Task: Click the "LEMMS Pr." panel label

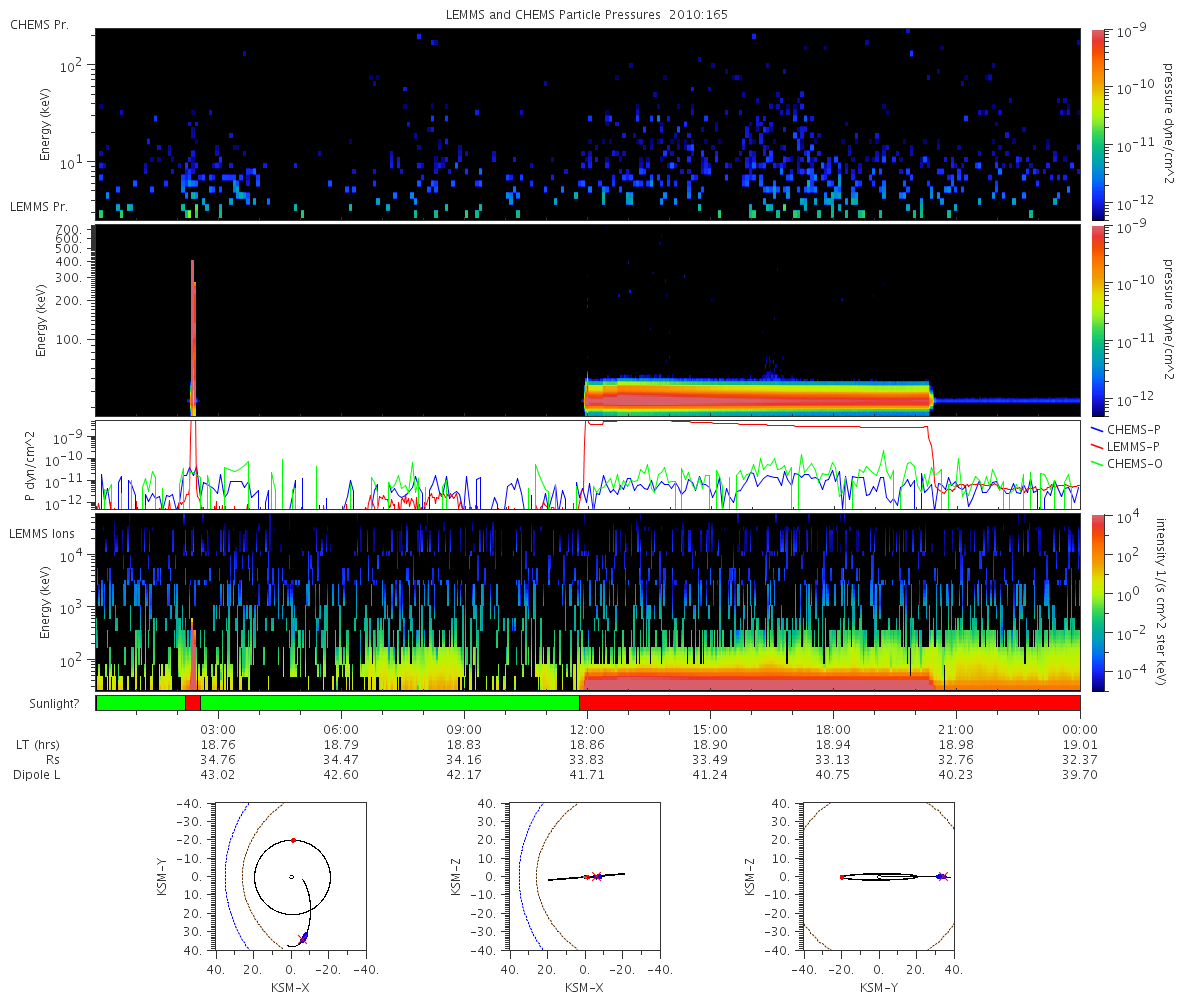Action: pyautogui.click(x=40, y=207)
